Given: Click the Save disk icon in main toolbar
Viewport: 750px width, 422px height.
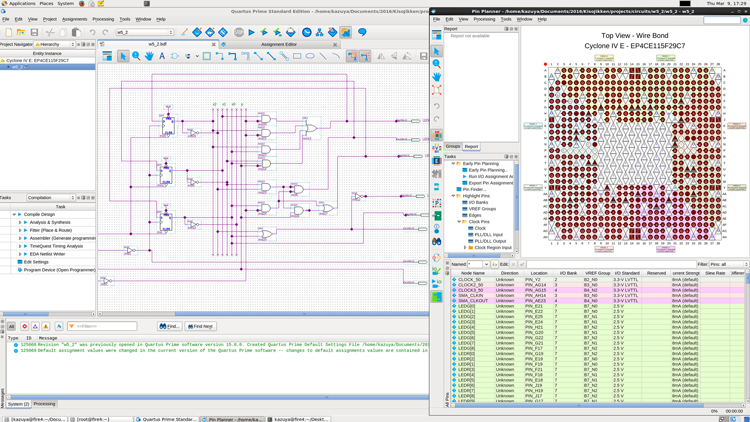Looking at the screenshot, I should pyautogui.click(x=34, y=32).
